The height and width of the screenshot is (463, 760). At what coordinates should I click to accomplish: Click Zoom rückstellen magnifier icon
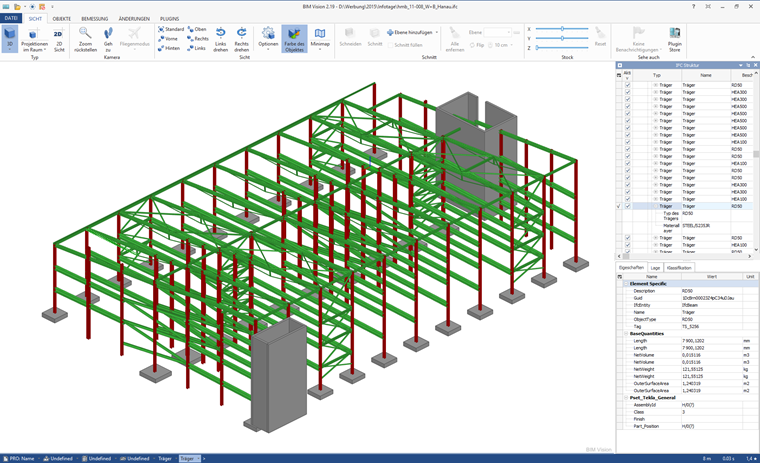point(85,33)
